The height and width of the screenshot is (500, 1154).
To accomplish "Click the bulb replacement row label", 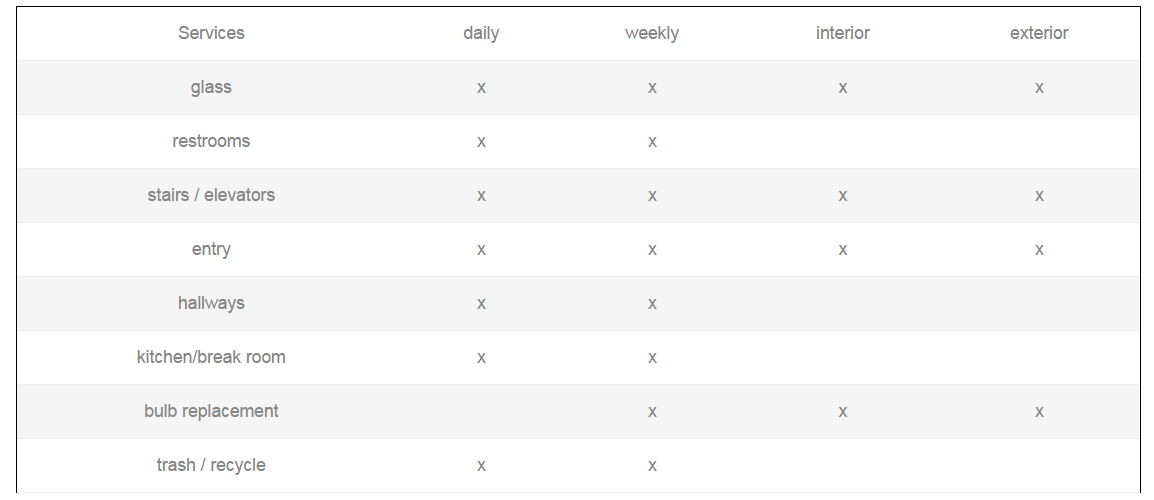I will coord(211,411).
